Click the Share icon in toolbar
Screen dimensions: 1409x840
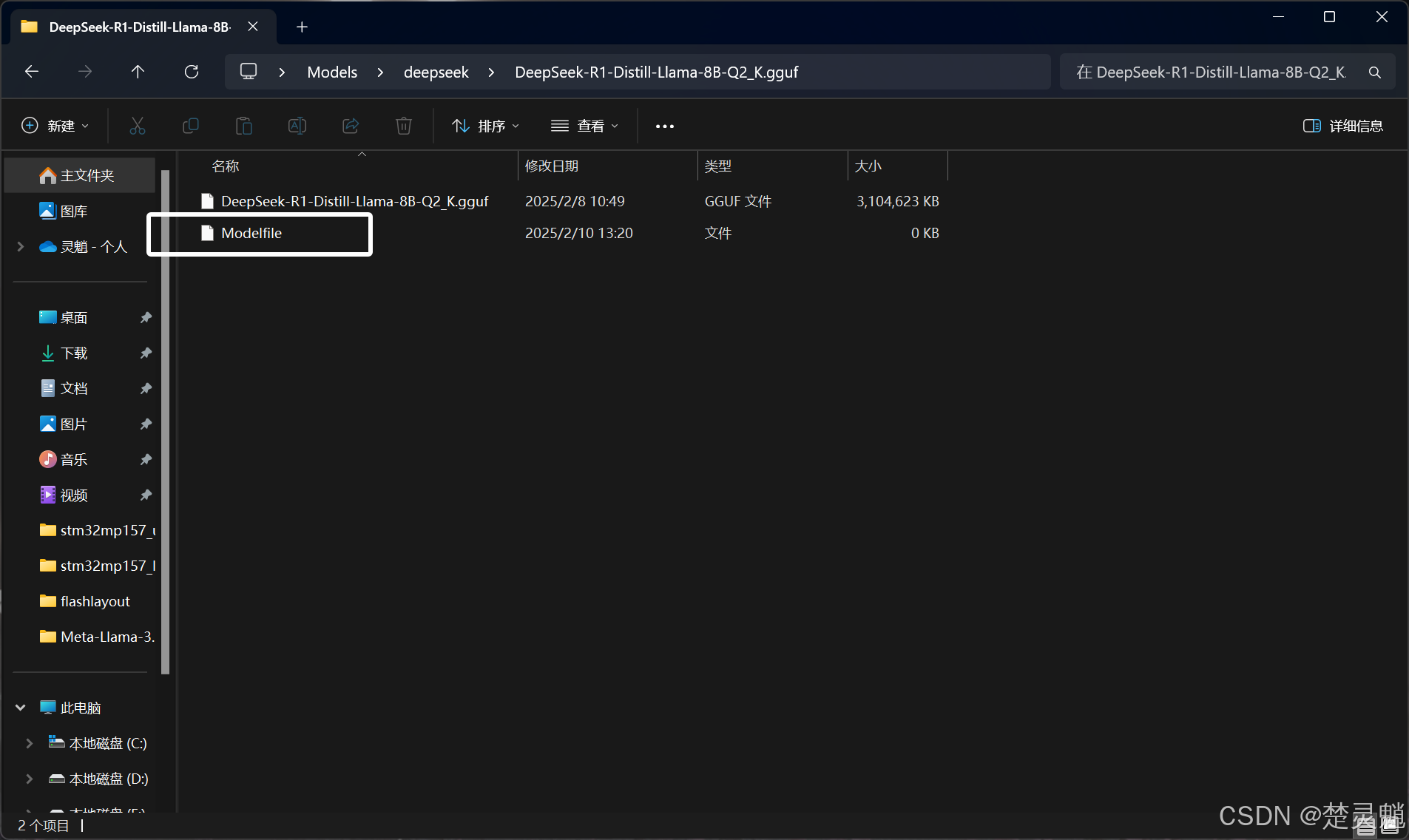351,126
